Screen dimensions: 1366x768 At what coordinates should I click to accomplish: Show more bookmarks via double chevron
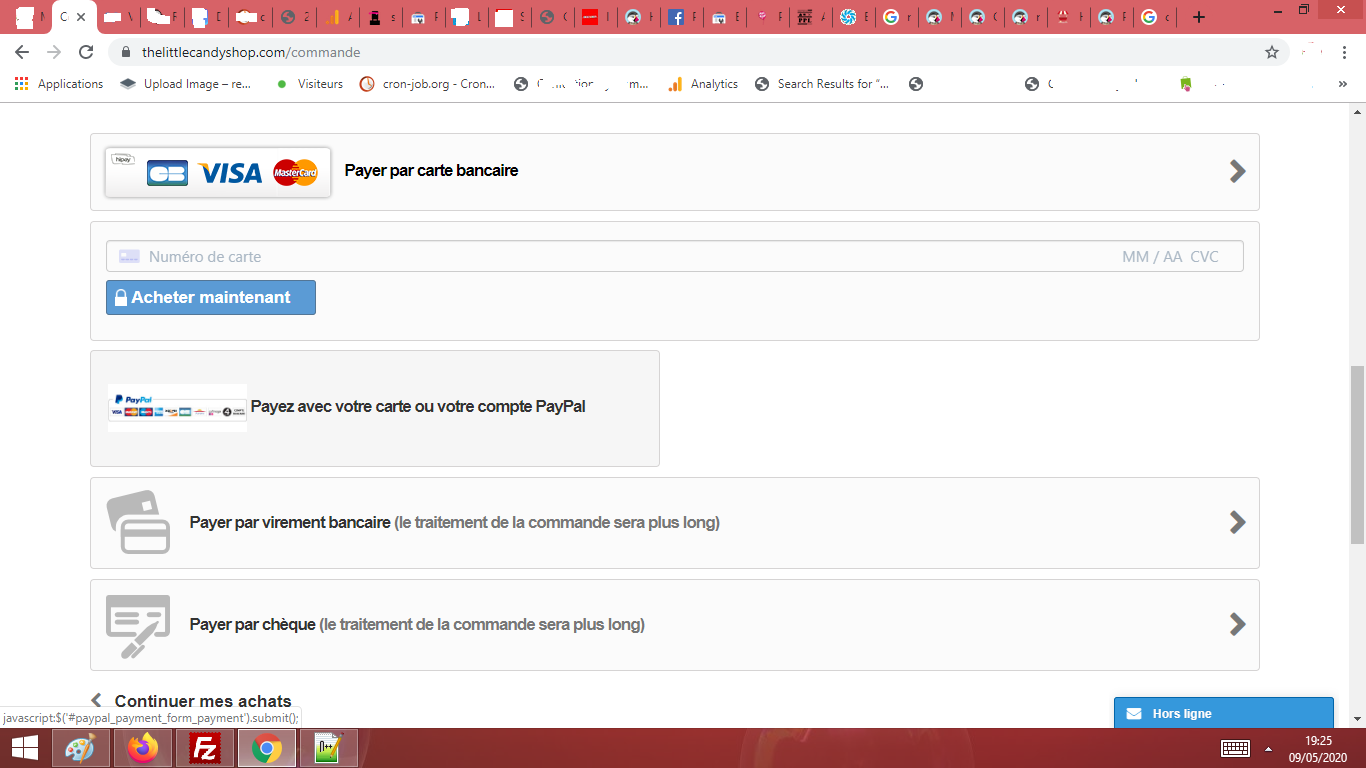point(1343,84)
